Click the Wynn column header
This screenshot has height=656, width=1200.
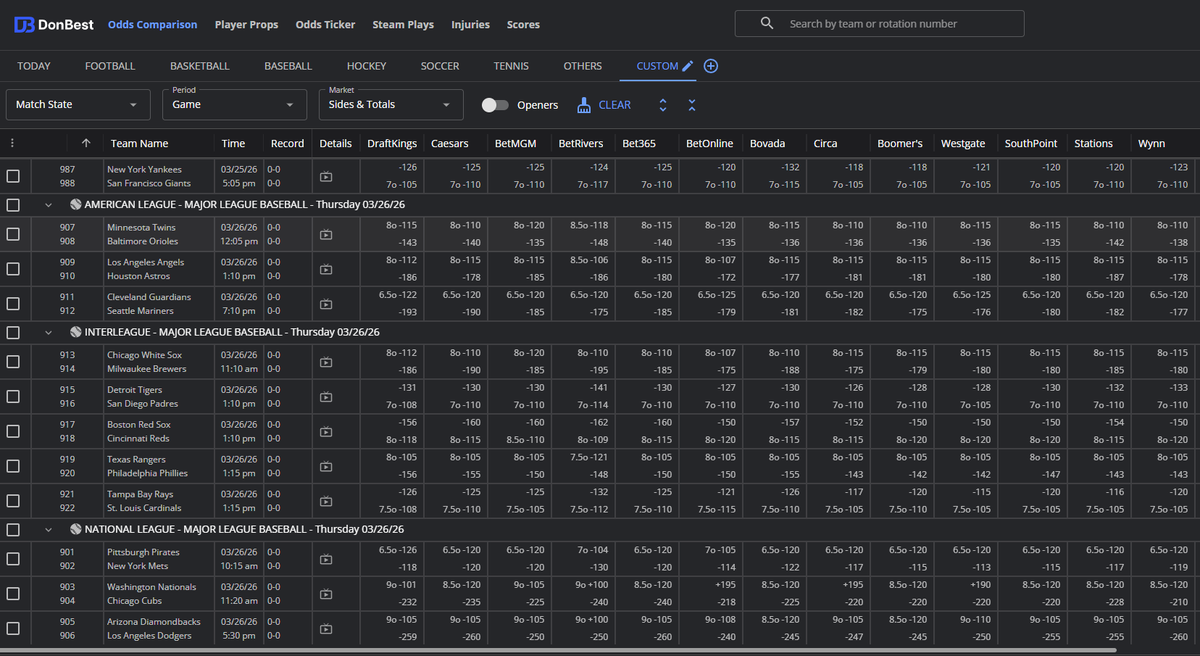[1151, 143]
